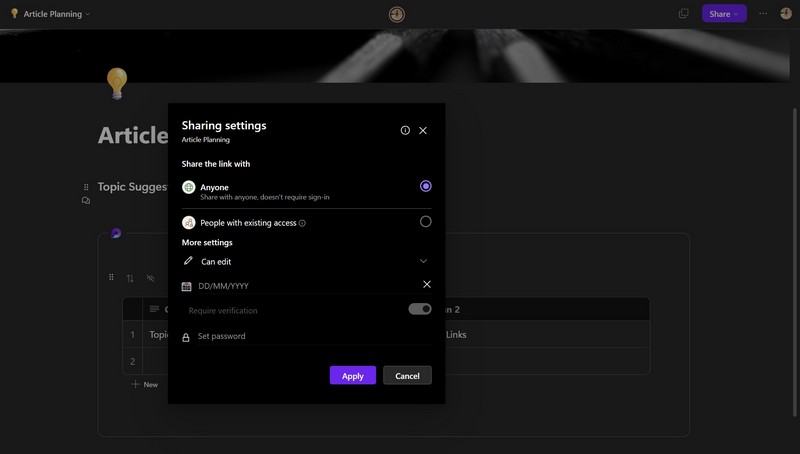Image resolution: width=800 pixels, height=454 pixels.
Task: Click the Cancel button
Action: point(407,376)
